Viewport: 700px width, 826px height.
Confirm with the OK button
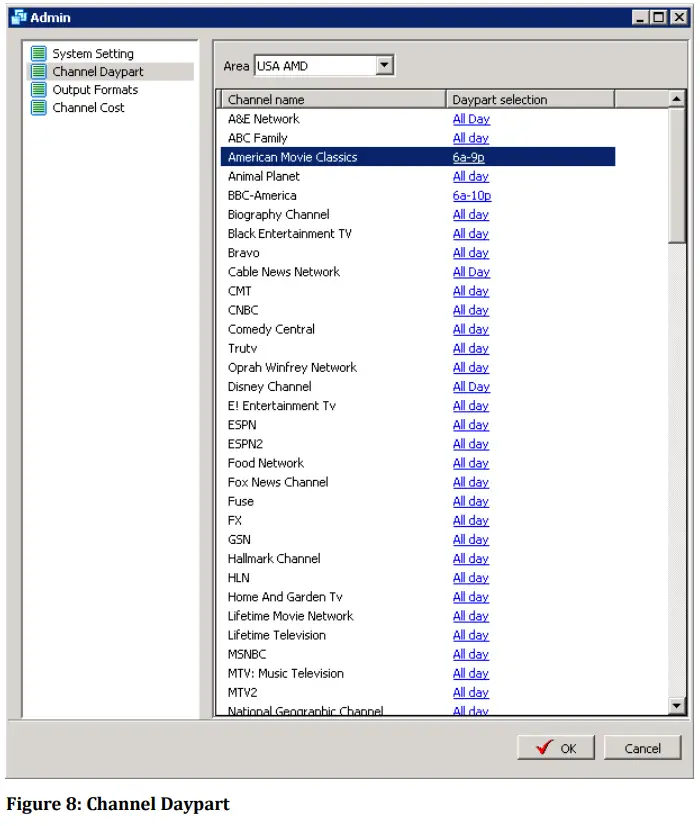(556, 748)
